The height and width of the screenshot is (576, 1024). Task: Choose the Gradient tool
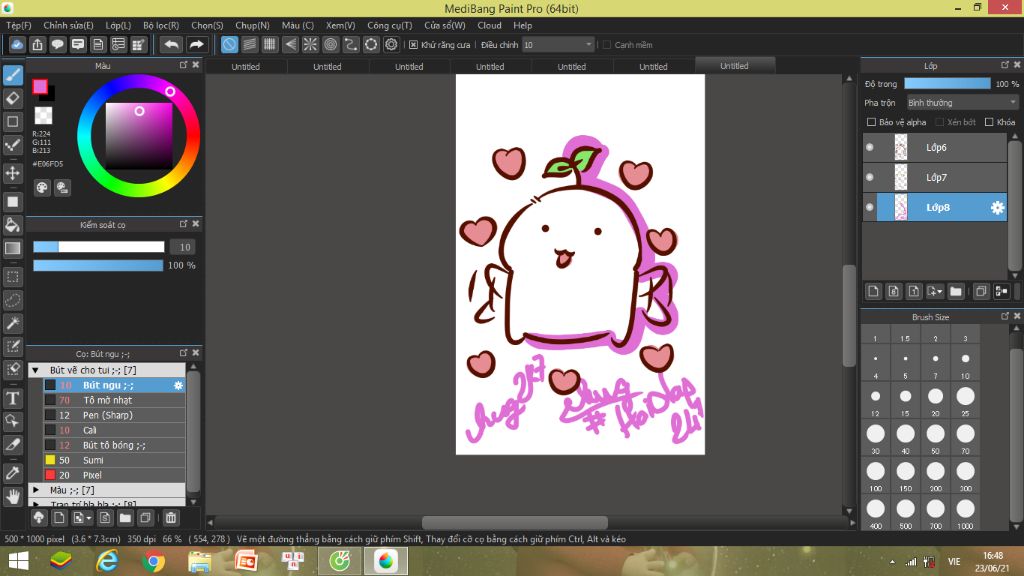pyautogui.click(x=13, y=248)
